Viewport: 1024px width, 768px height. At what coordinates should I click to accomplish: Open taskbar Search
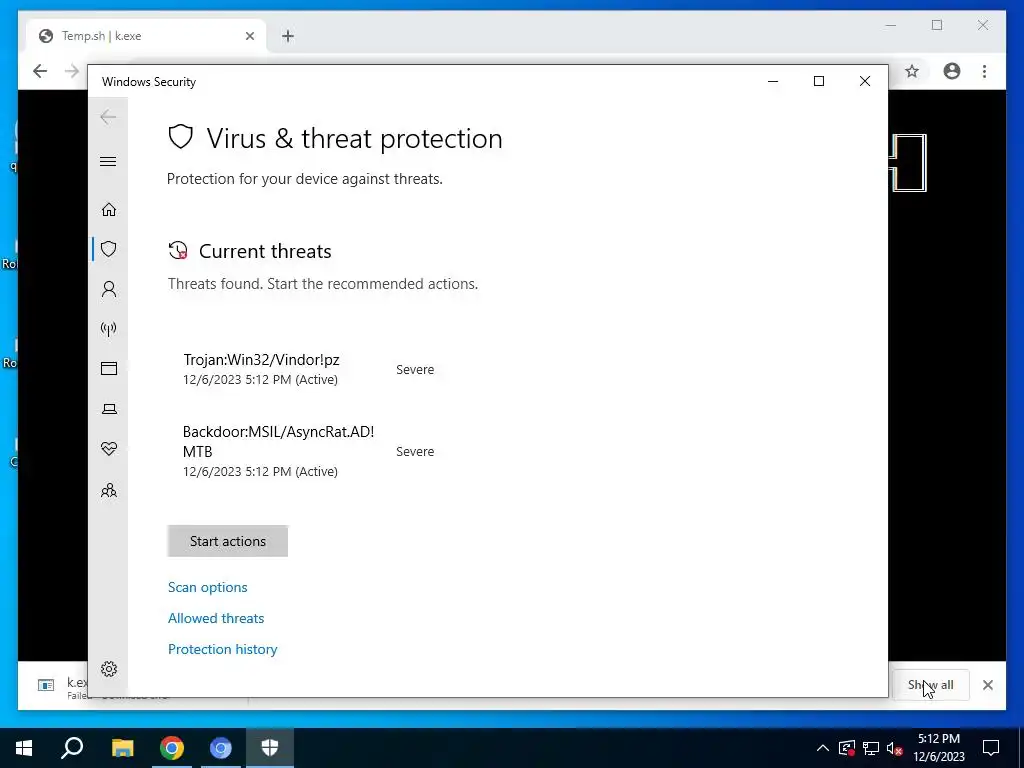pyautogui.click(x=72, y=747)
